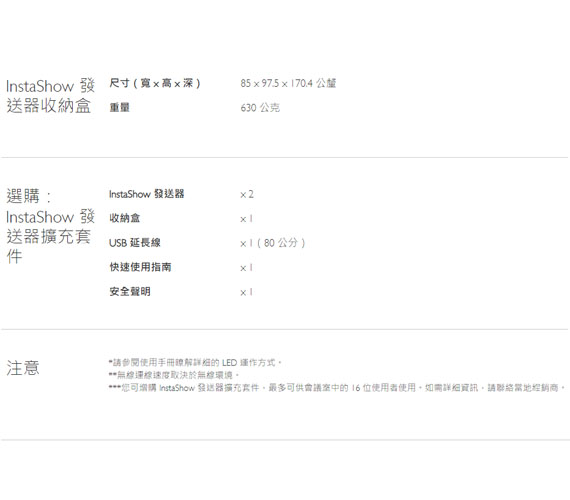Click the x 1 quantity beside 收納盒

point(246,219)
